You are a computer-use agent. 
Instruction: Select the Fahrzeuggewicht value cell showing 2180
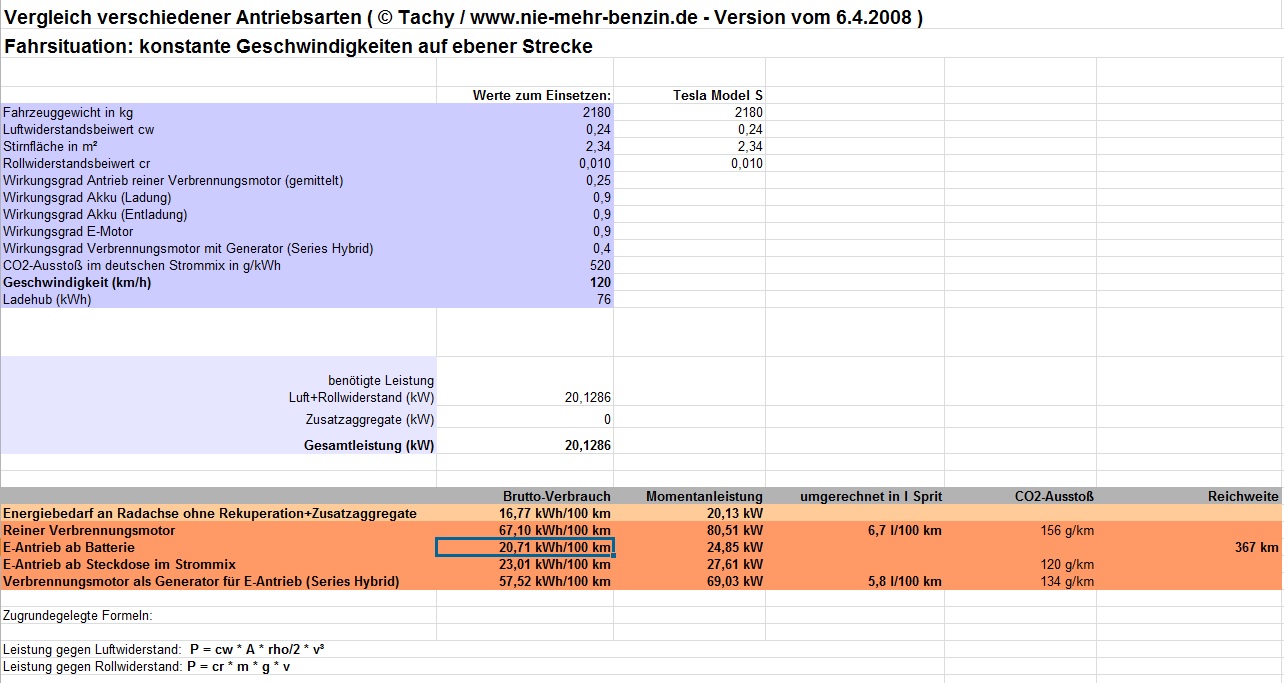[x=596, y=112]
